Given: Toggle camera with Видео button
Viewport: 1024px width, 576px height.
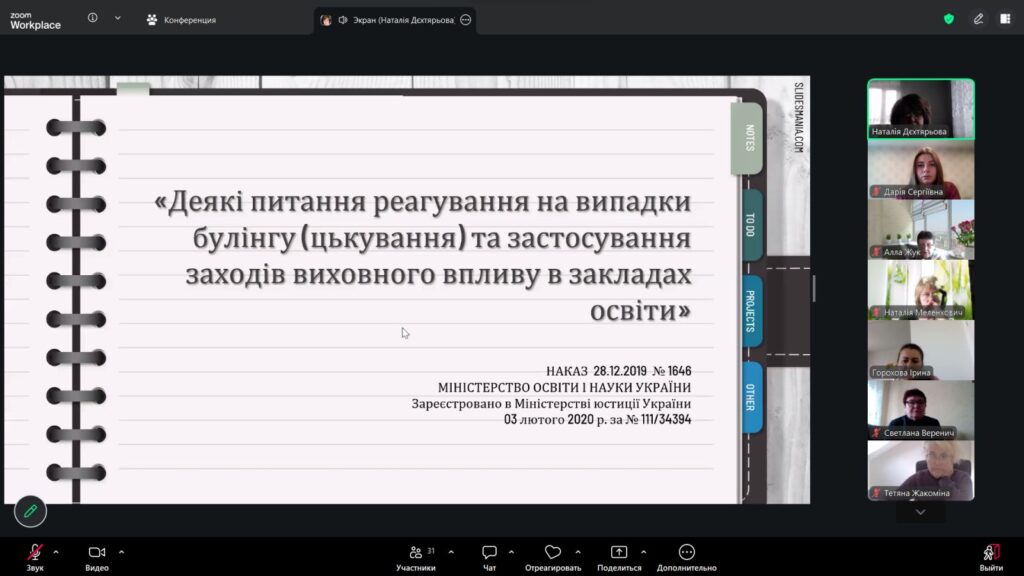Looking at the screenshot, I should 97,558.
